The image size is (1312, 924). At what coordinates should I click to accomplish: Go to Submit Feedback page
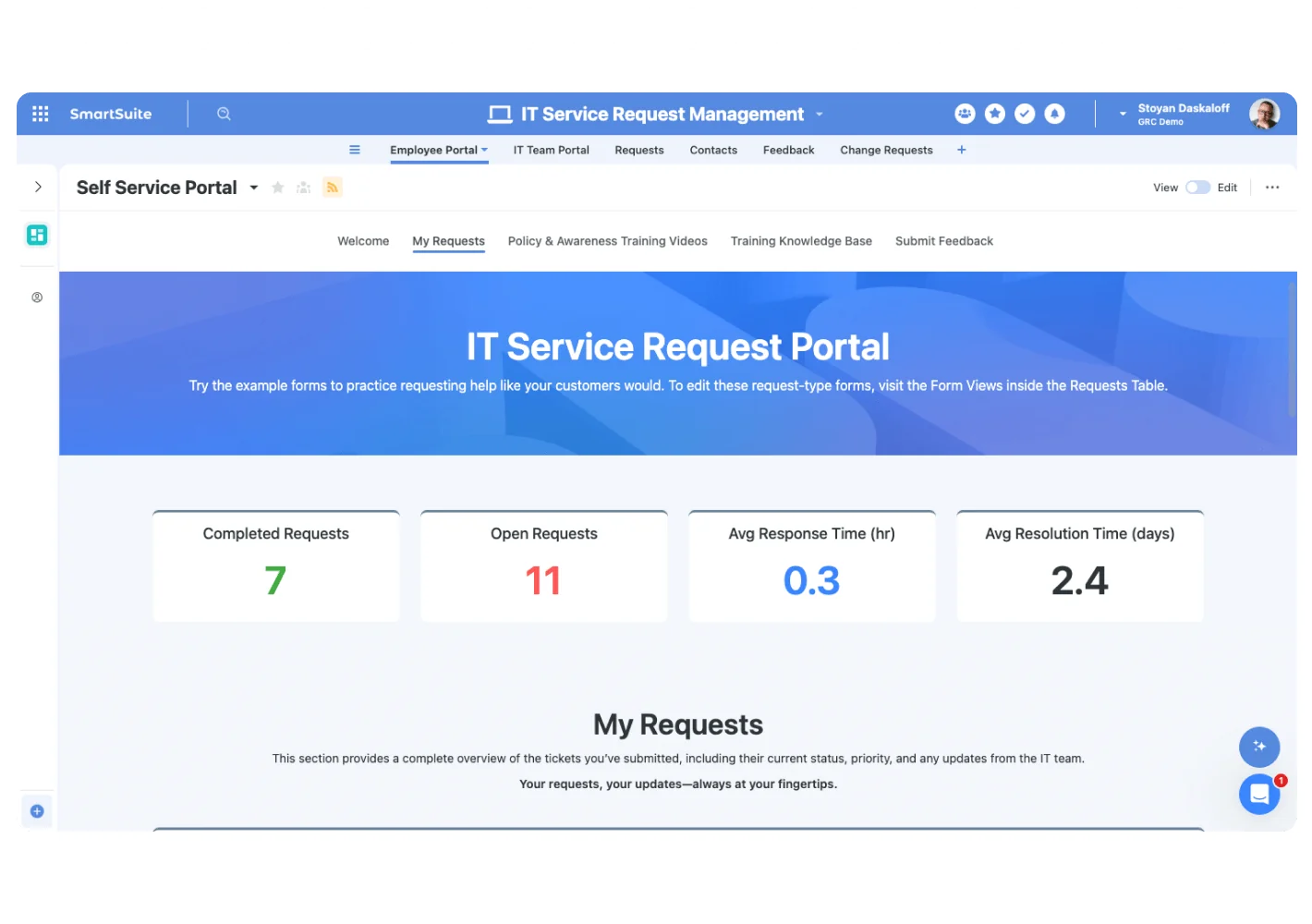tap(944, 241)
